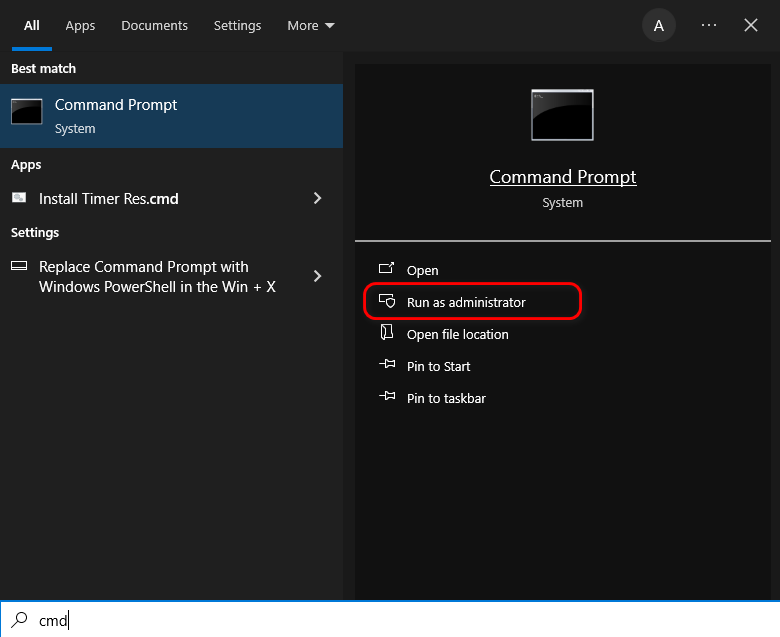Screen dimensions: 780x637
Task: Expand the Replace Command Prompt setting arrow
Action: tap(318, 276)
